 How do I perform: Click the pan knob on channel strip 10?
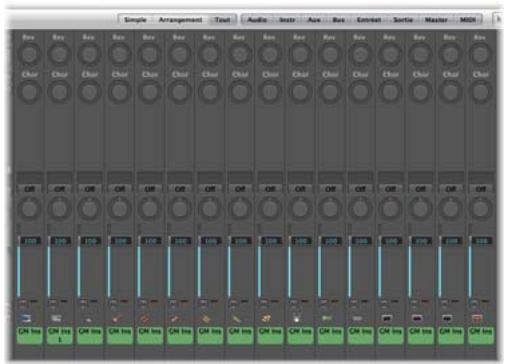click(x=300, y=208)
